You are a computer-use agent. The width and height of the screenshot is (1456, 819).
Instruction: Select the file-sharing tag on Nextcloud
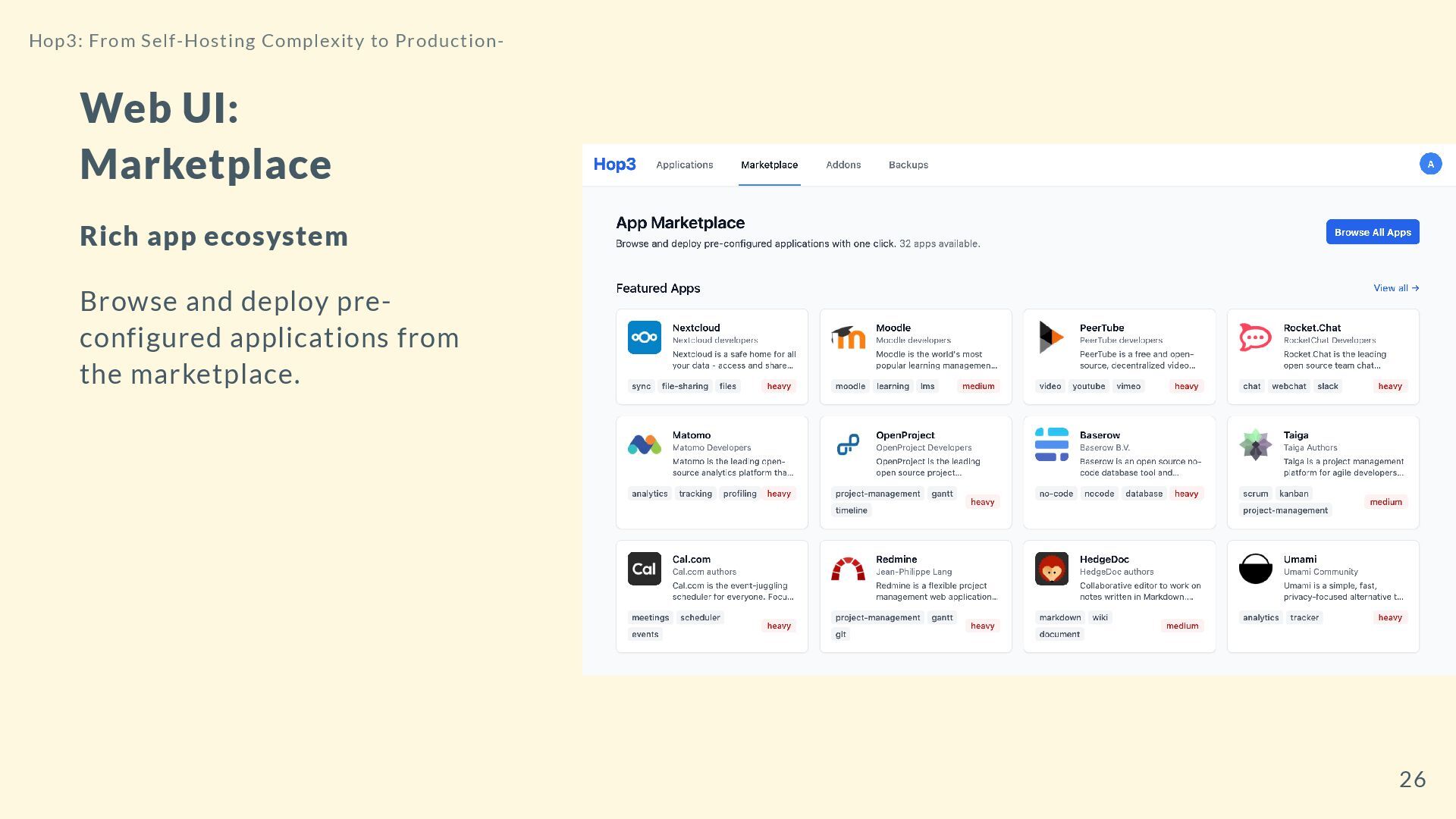(684, 386)
